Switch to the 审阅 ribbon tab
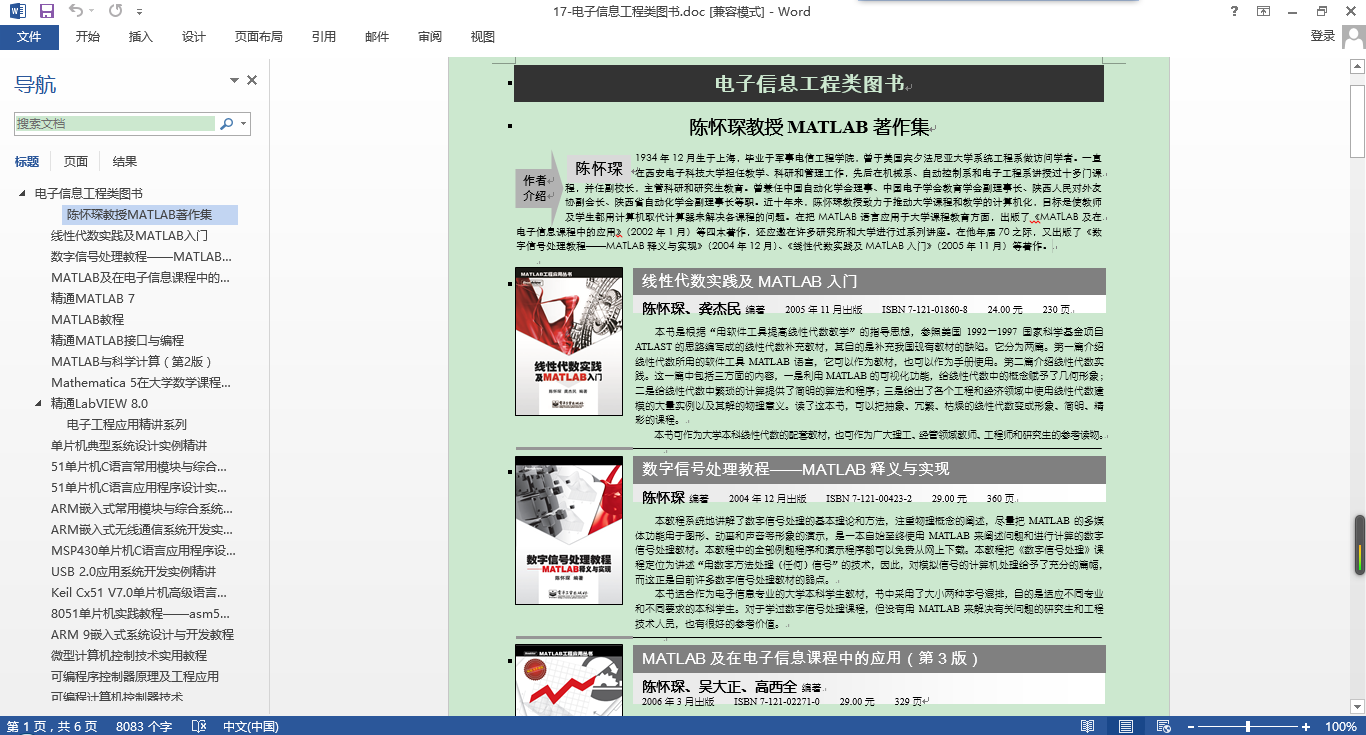Viewport: 1366px width, 735px height. (x=430, y=37)
